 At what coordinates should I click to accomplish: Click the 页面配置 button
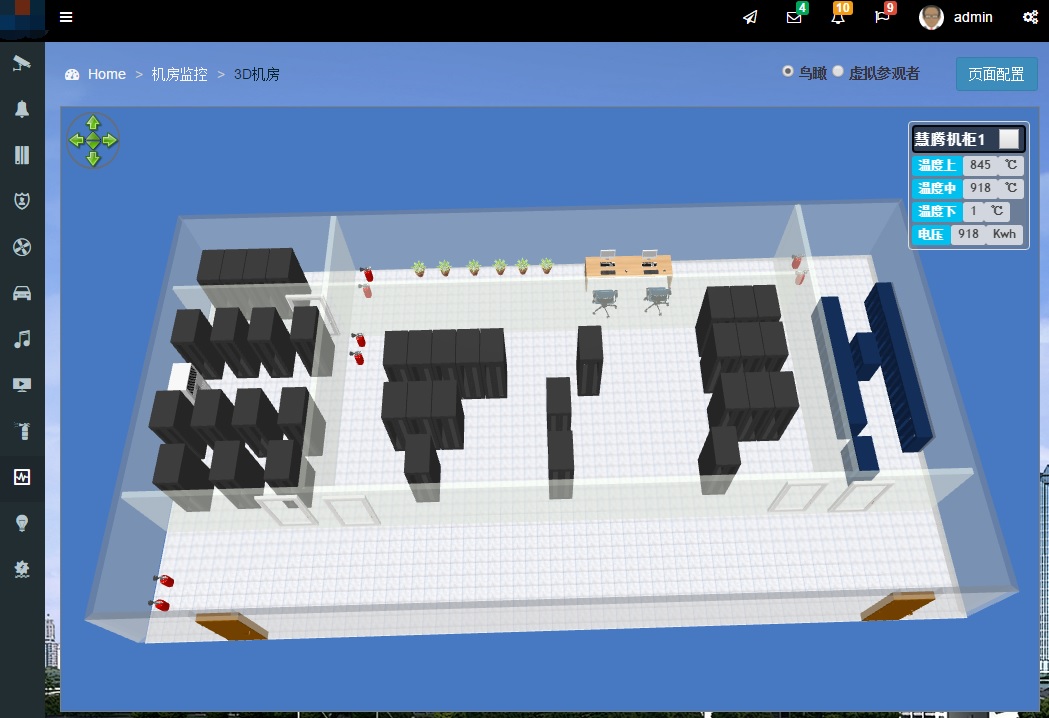pyautogui.click(x=996, y=74)
